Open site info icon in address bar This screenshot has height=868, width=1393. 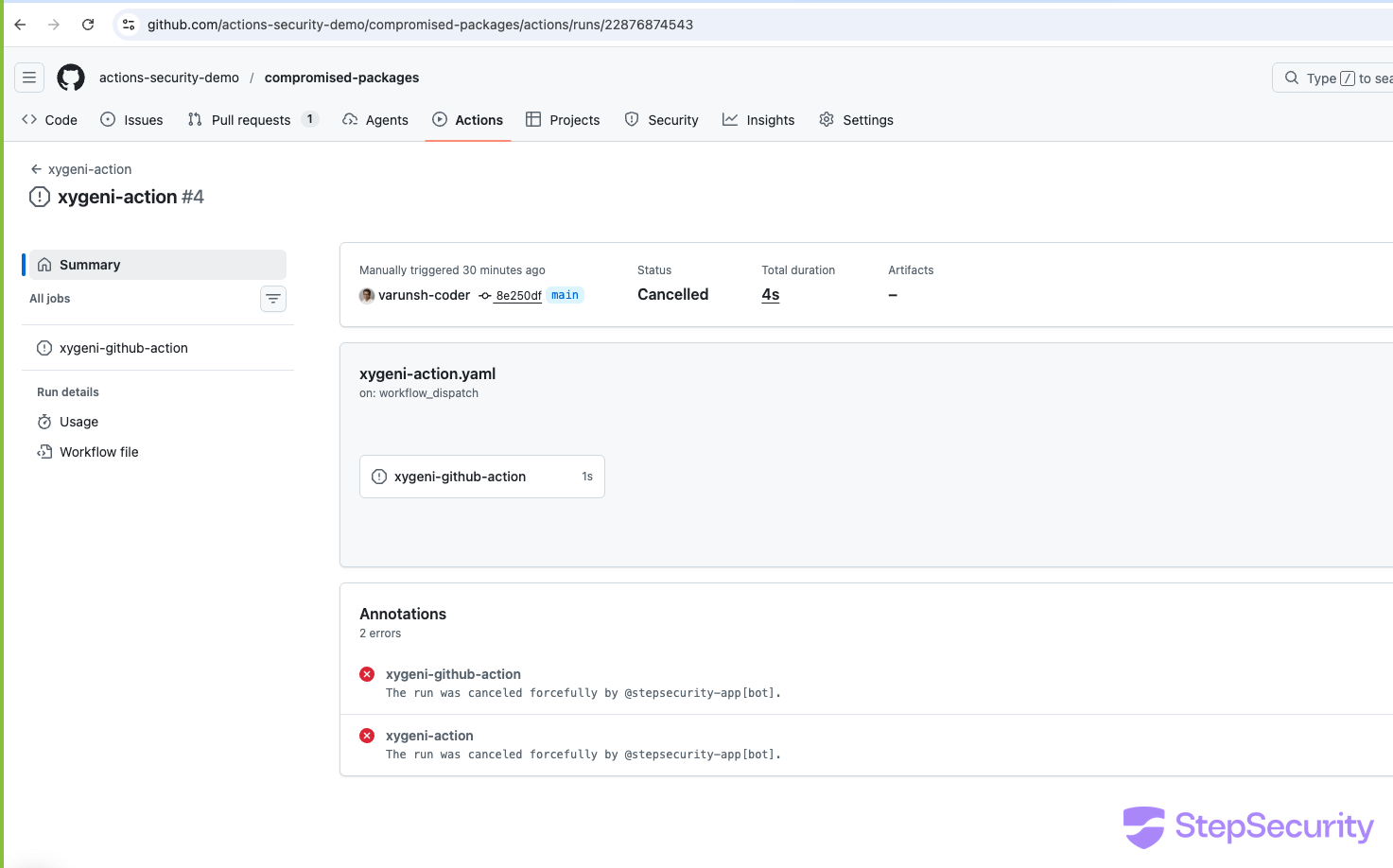point(129,25)
